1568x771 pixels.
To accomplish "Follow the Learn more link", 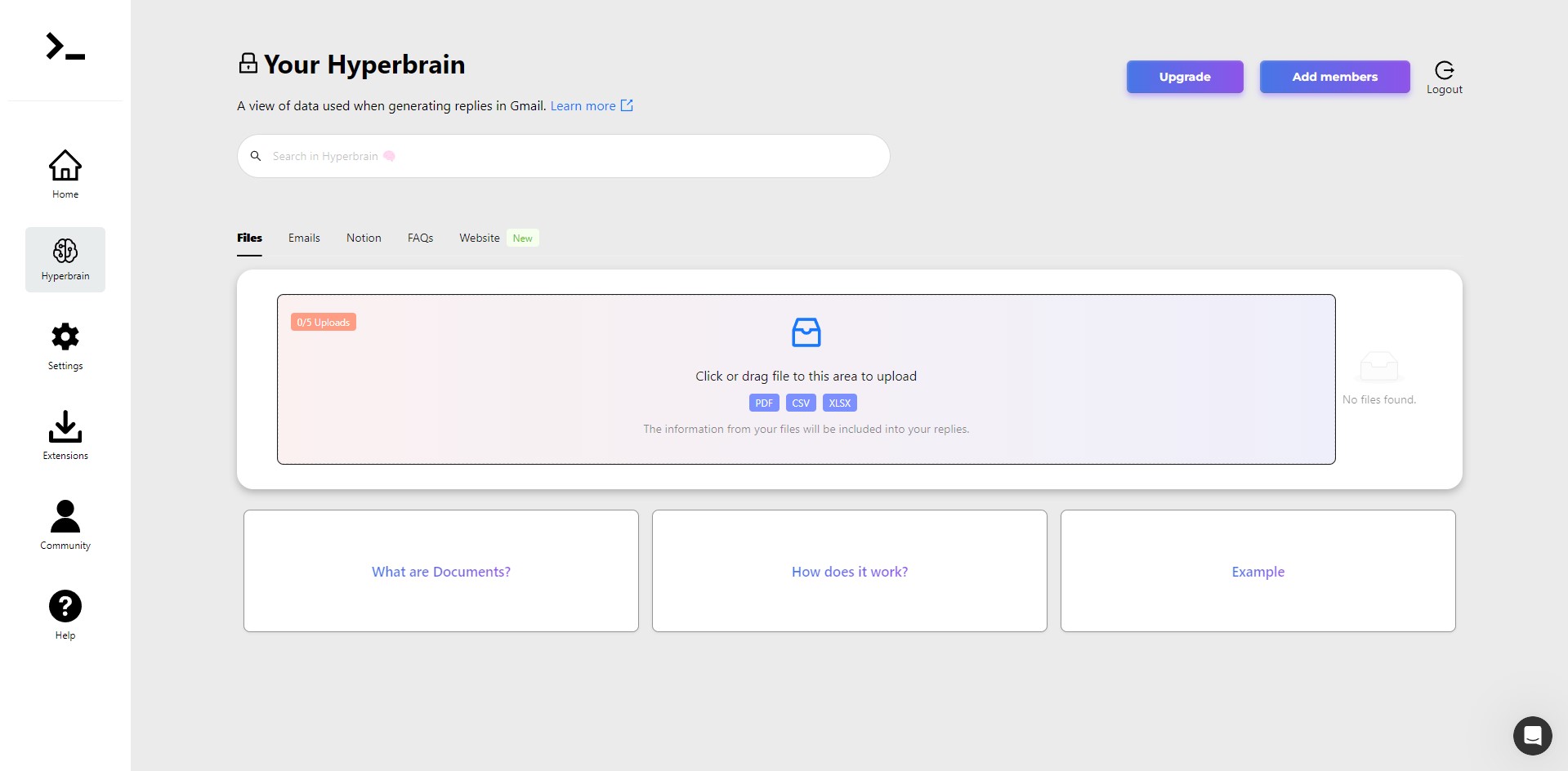I will 583,106.
